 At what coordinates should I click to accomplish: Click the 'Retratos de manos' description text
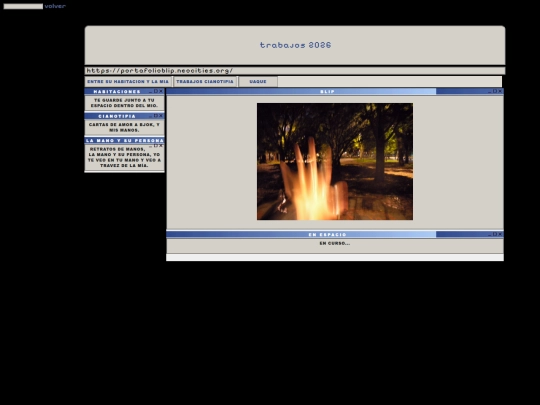pyautogui.click(x=124, y=157)
